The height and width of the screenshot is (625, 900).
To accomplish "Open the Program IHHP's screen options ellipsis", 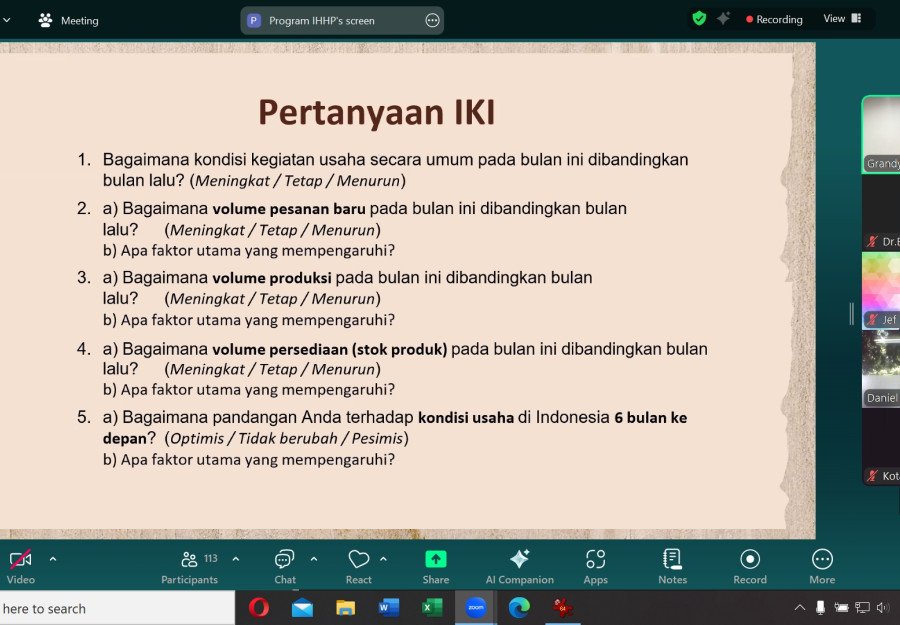I will coord(432,21).
